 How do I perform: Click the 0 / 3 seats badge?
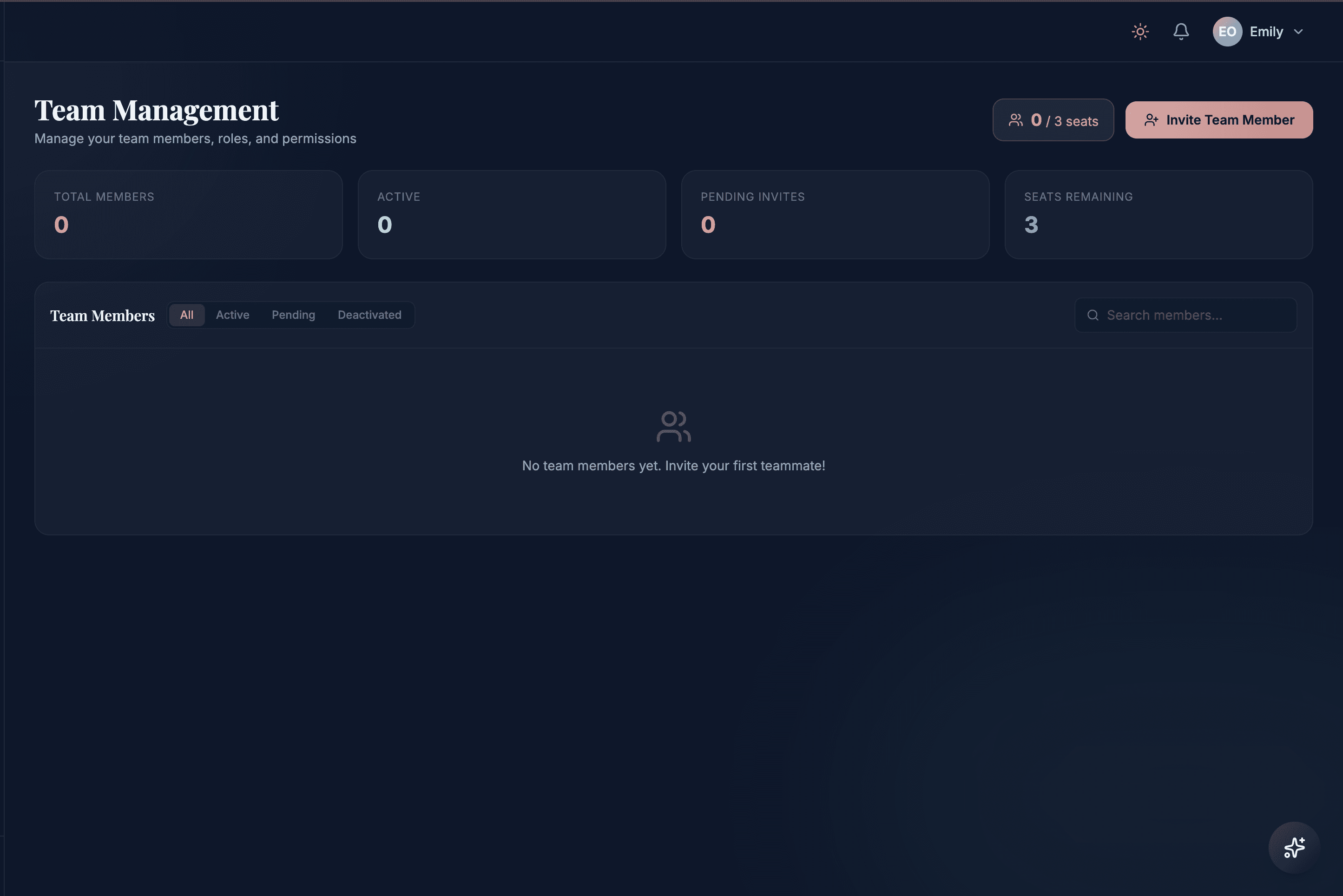click(1053, 120)
